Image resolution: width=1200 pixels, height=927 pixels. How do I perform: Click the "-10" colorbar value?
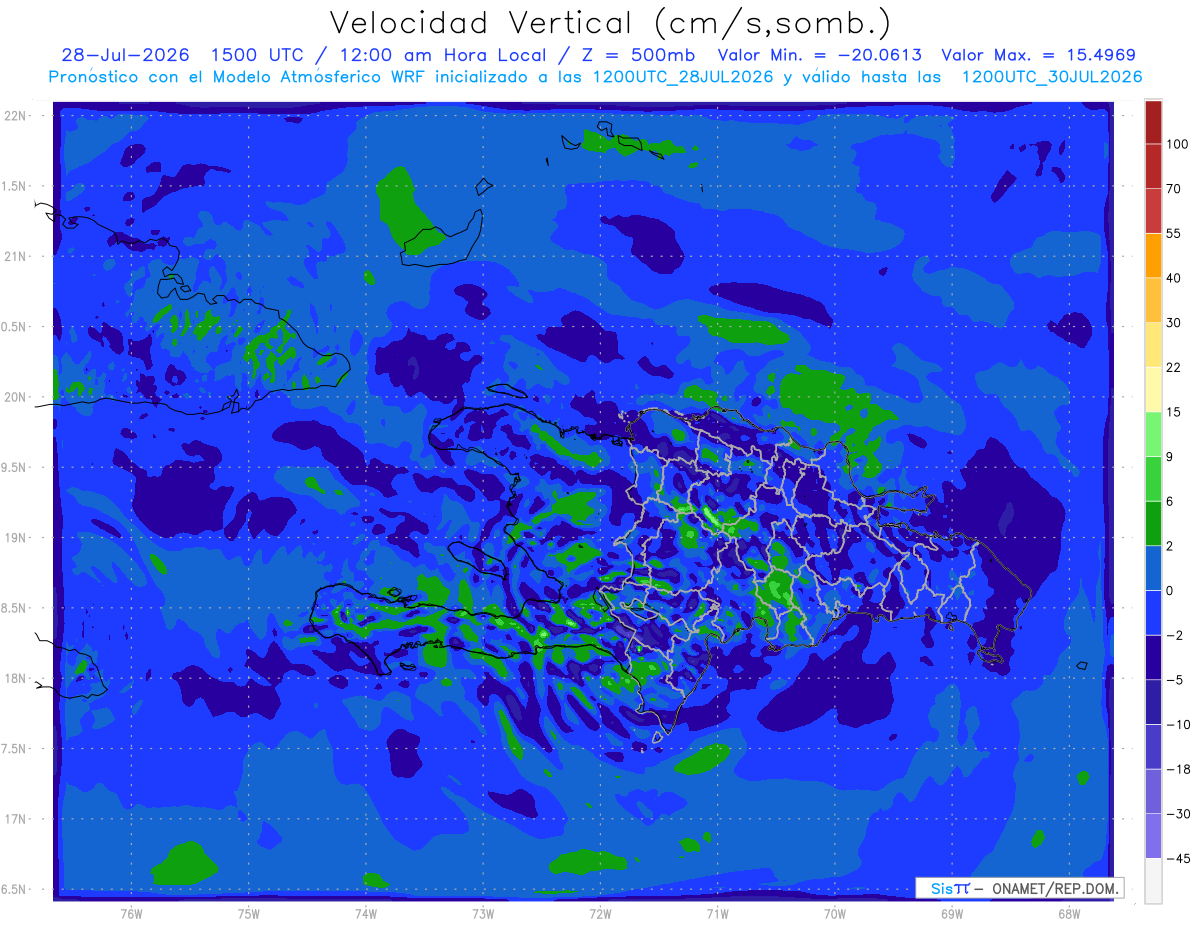[x=1177, y=725]
